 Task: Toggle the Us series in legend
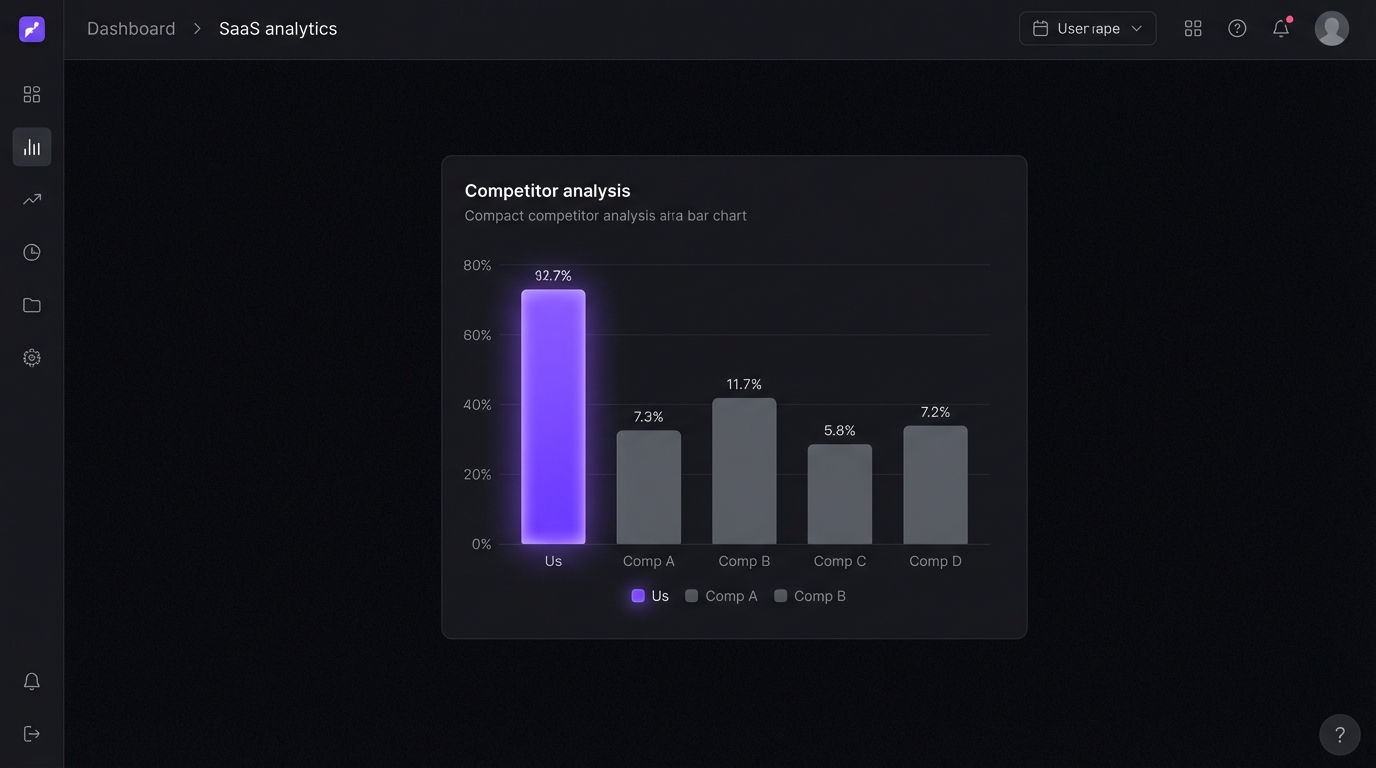[650, 596]
